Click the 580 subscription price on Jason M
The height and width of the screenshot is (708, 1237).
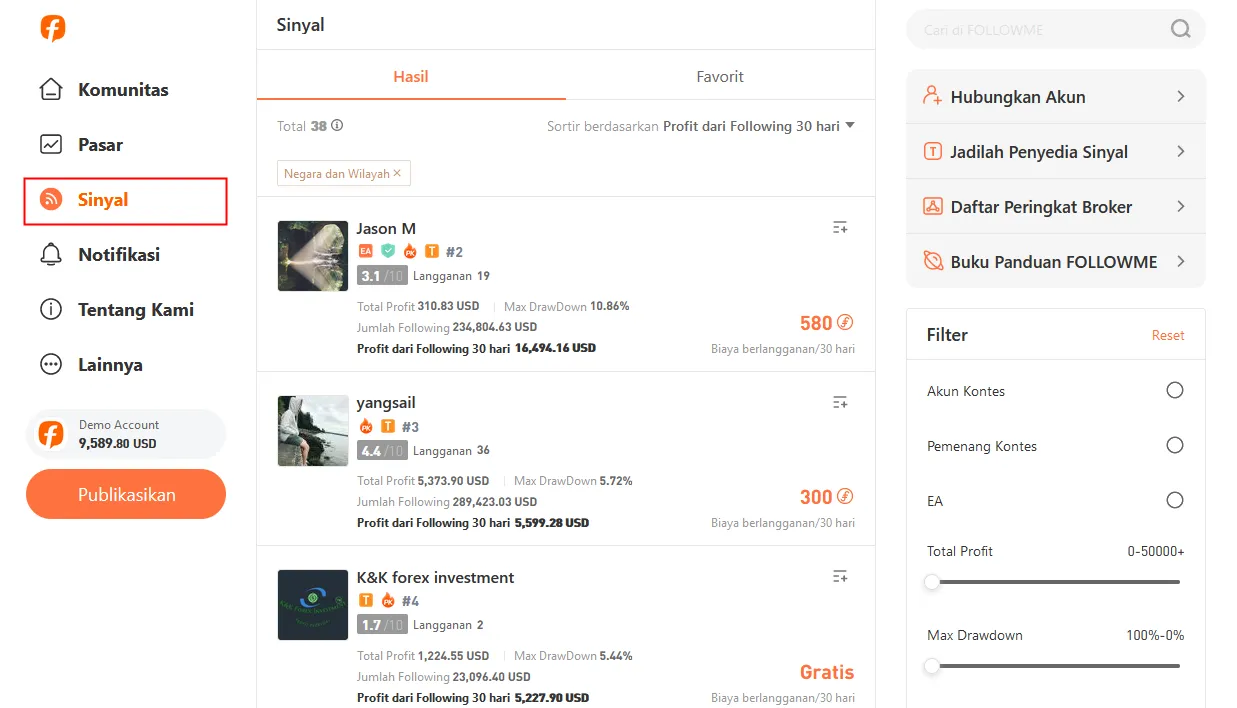(x=816, y=323)
